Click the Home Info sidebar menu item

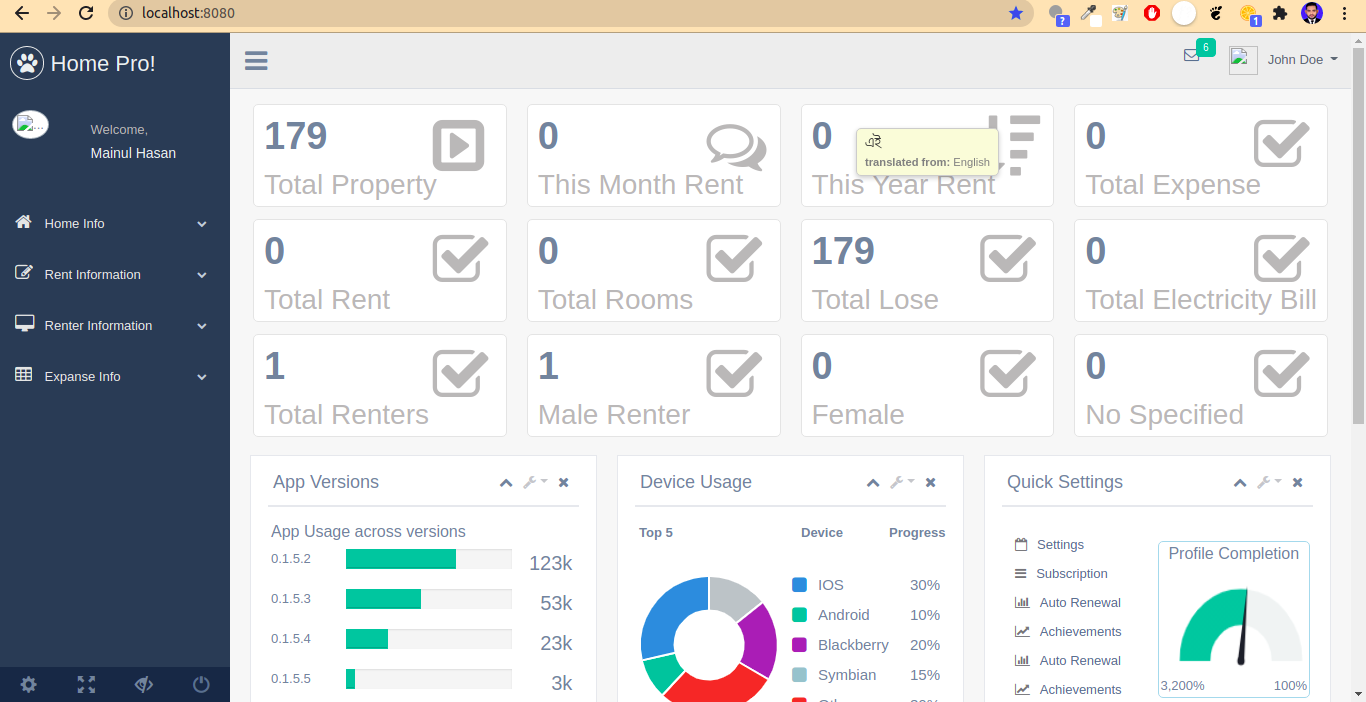tap(73, 223)
